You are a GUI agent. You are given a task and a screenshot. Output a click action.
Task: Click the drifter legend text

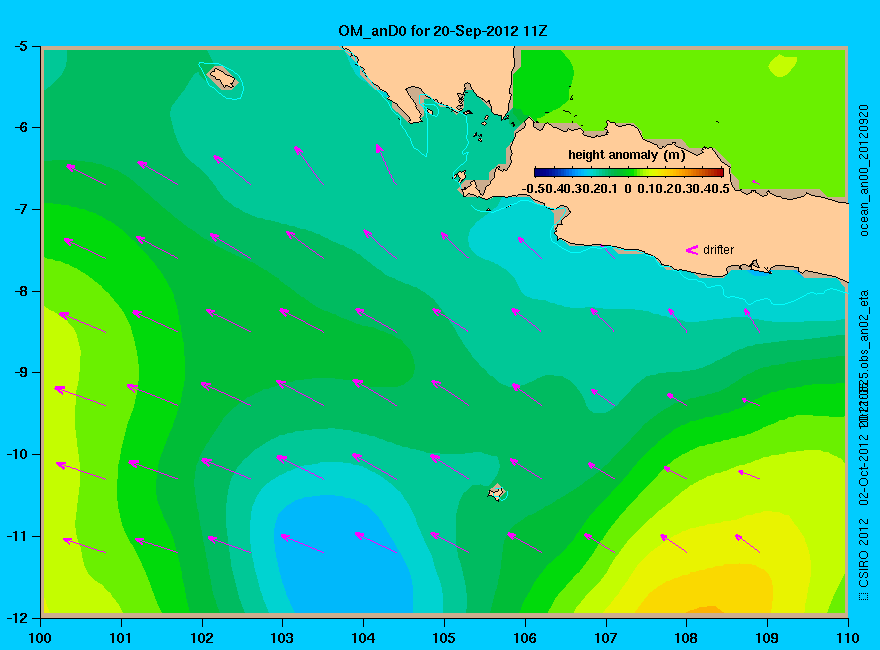(718, 250)
